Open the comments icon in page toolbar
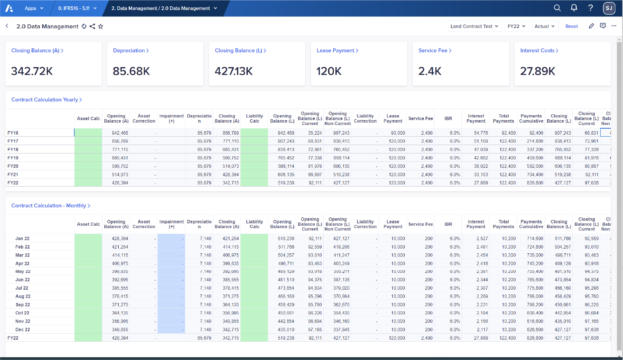The height and width of the screenshot is (360, 623). click(603, 26)
